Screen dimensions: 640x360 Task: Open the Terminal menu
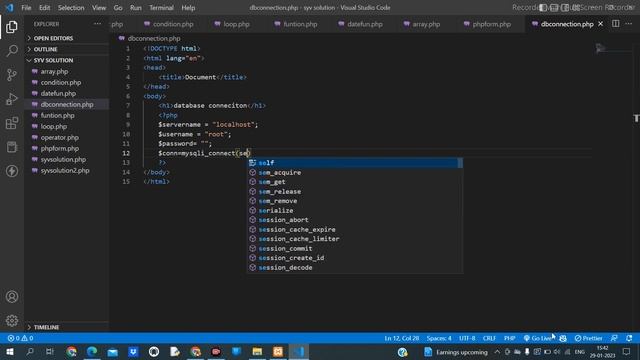tap(161, 8)
